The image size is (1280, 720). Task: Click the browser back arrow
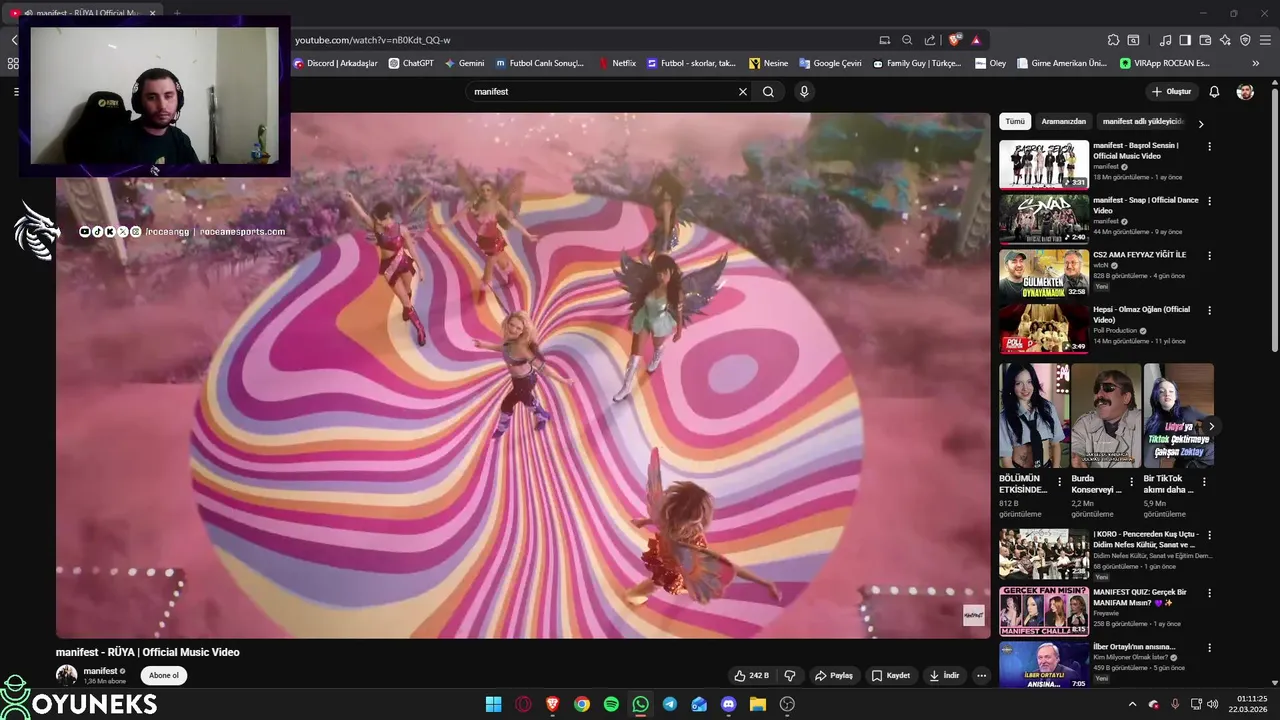[14, 40]
